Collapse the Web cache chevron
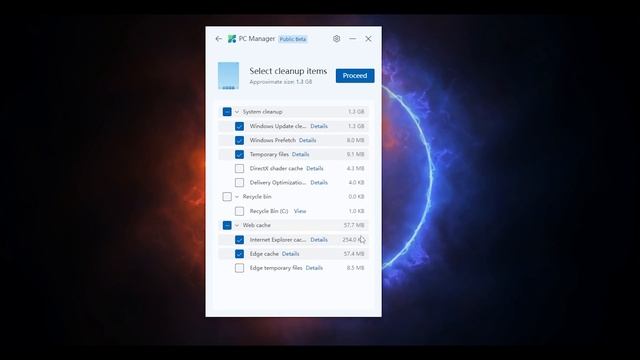The height and width of the screenshot is (360, 640). [x=237, y=225]
